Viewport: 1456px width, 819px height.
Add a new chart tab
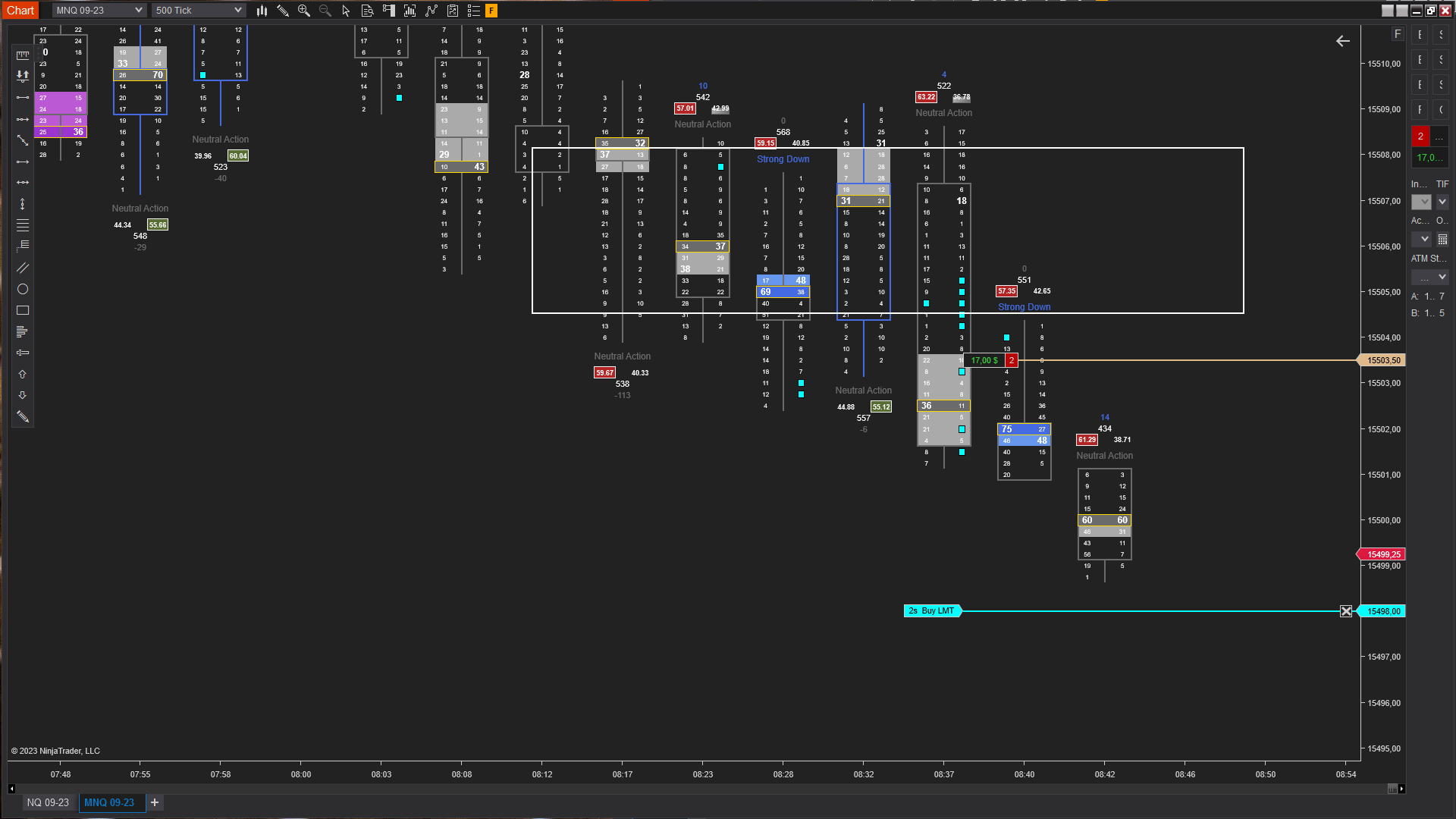point(155,802)
